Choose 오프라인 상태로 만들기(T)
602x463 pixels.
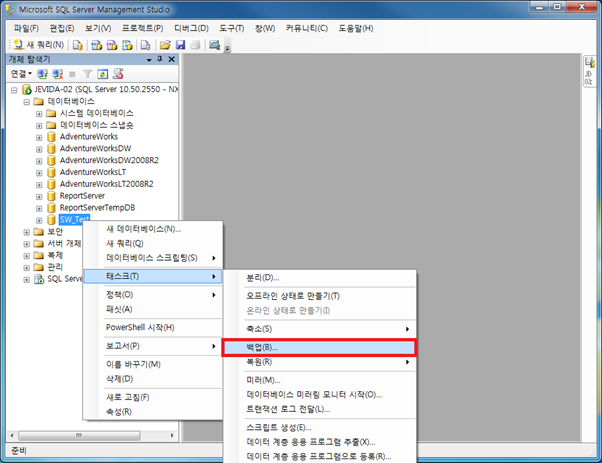(x=320, y=296)
